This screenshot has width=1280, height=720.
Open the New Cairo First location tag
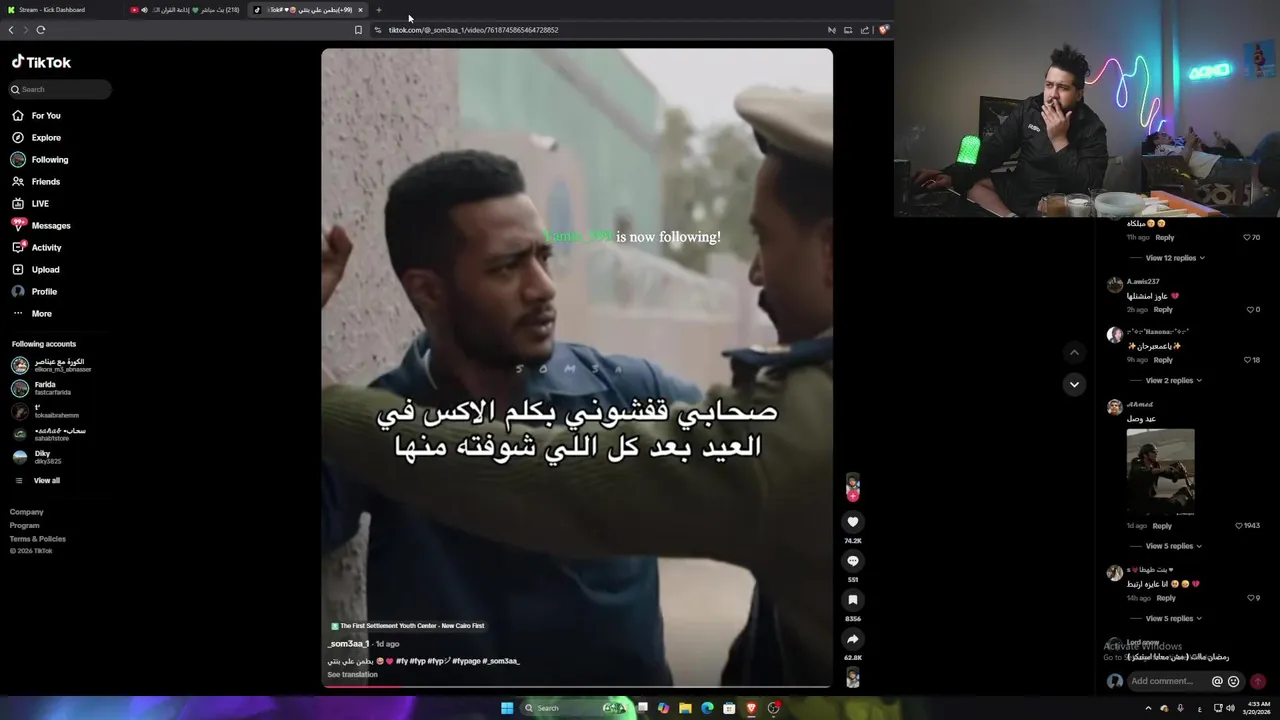point(408,626)
